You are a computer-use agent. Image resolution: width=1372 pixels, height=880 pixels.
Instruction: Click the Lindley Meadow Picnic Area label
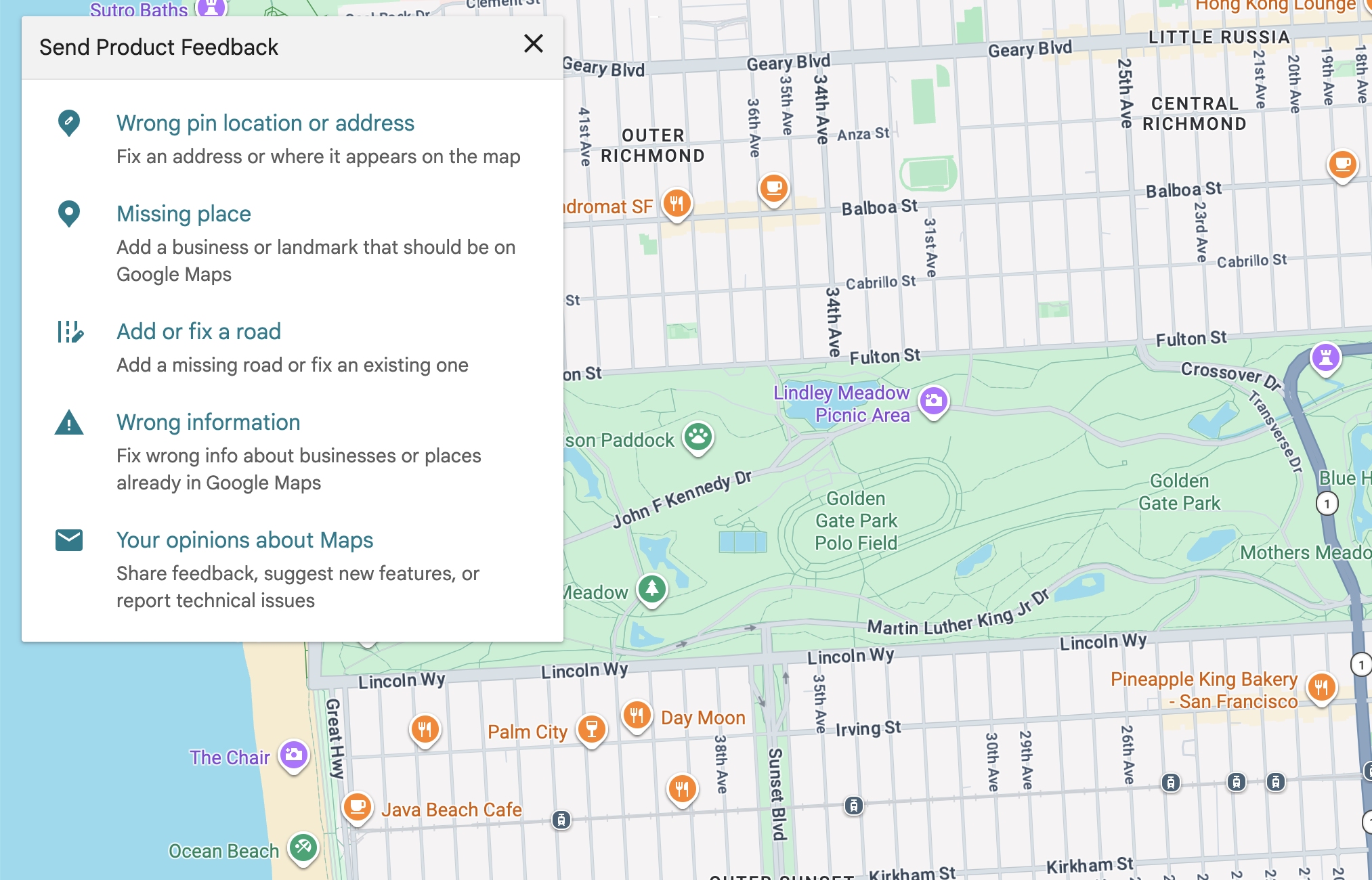pos(842,403)
